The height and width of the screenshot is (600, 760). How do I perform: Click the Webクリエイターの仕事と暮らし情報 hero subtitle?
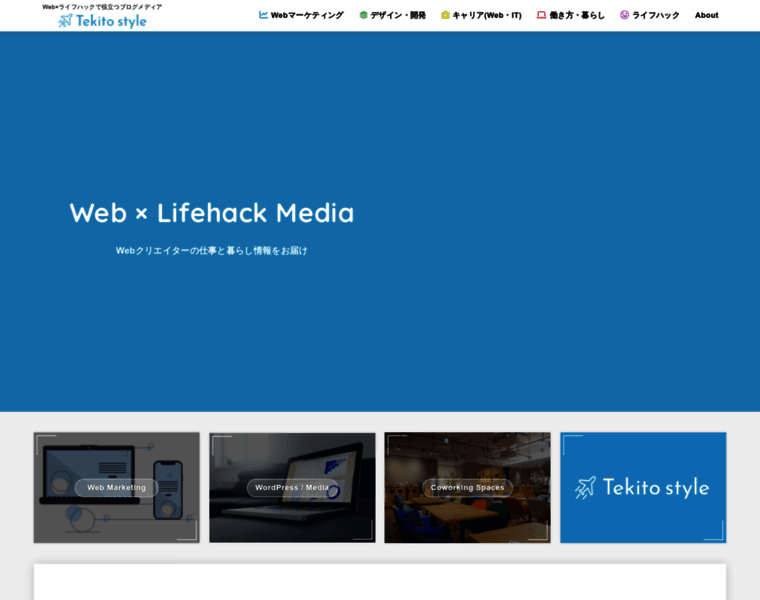pyautogui.click(x=212, y=250)
